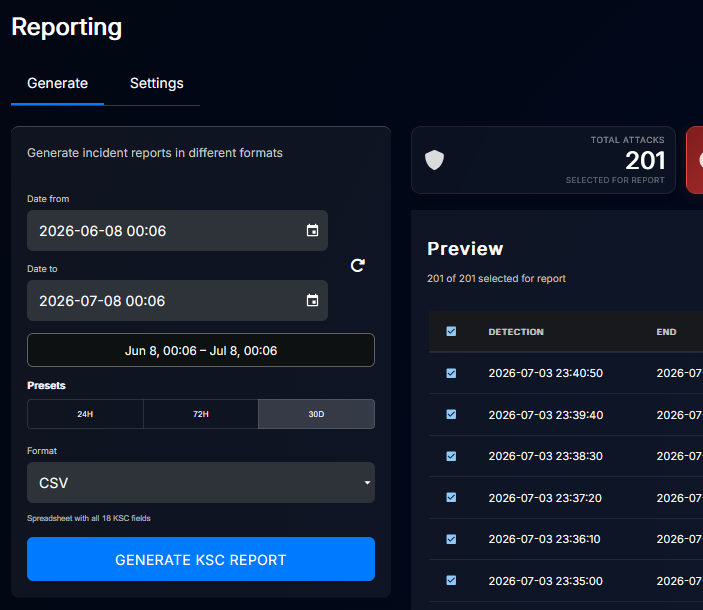Uncheck the row detected at 23:39:40
This screenshot has height=610, width=703.
(451, 414)
